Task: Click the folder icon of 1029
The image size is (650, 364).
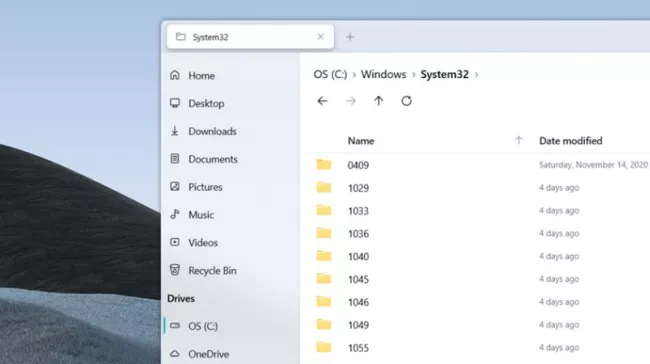Action: [324, 187]
